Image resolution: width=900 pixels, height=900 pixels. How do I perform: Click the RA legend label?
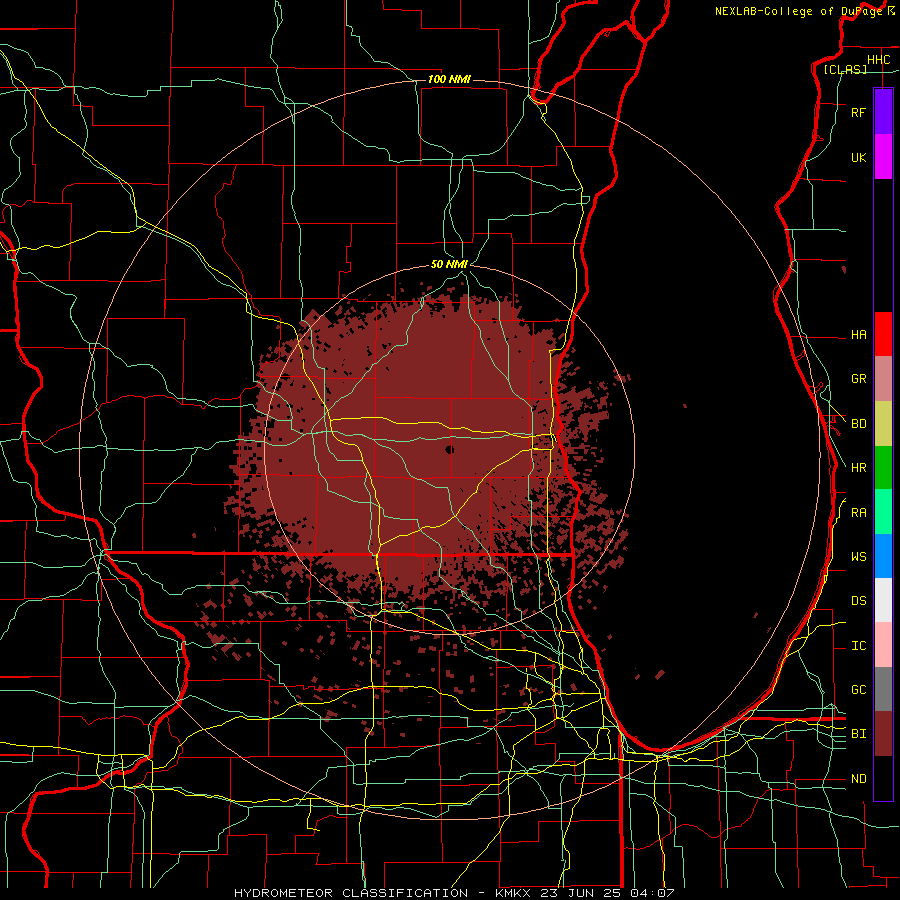[x=858, y=513]
